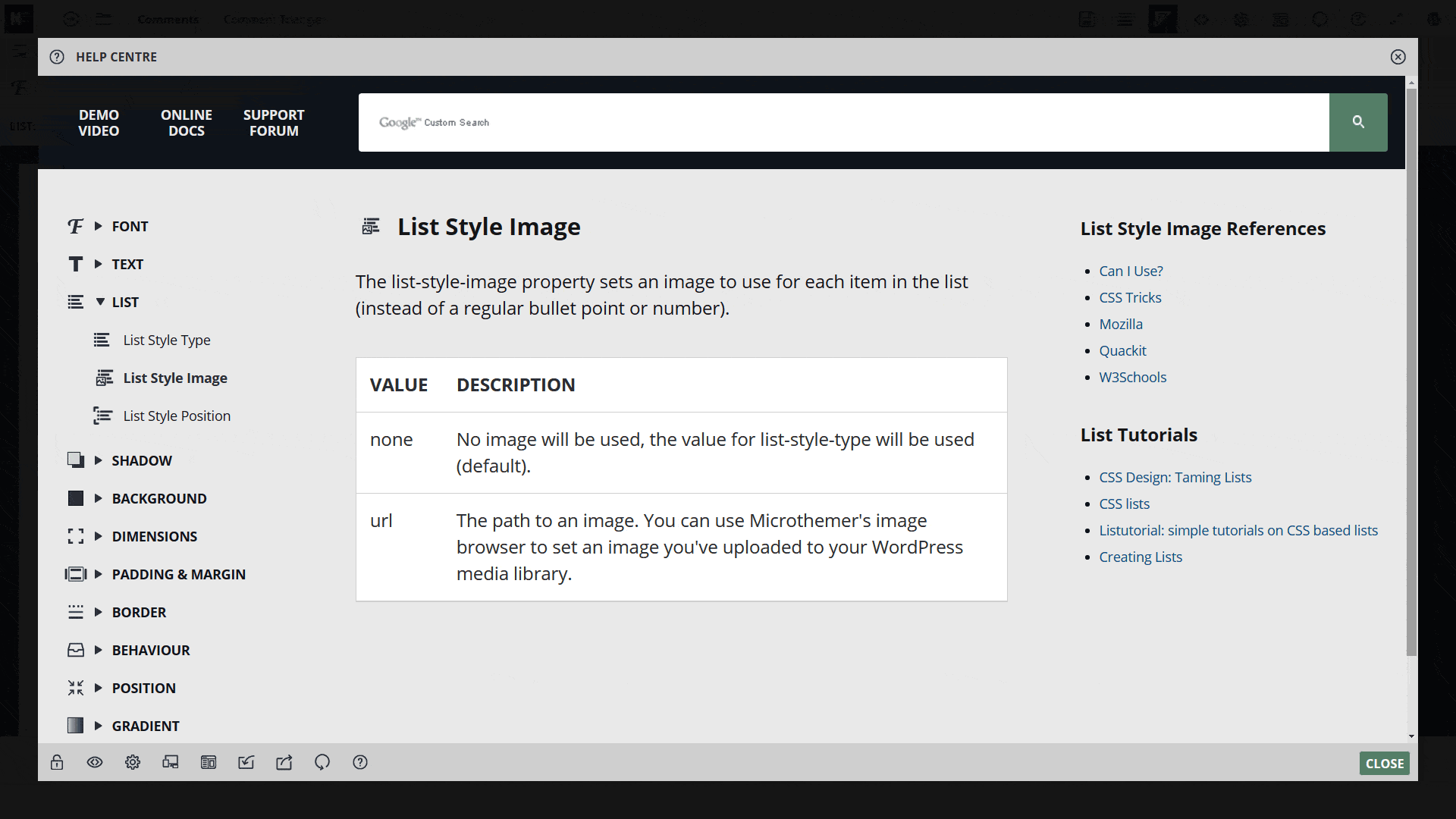Select List Style Type tree item

166,339
